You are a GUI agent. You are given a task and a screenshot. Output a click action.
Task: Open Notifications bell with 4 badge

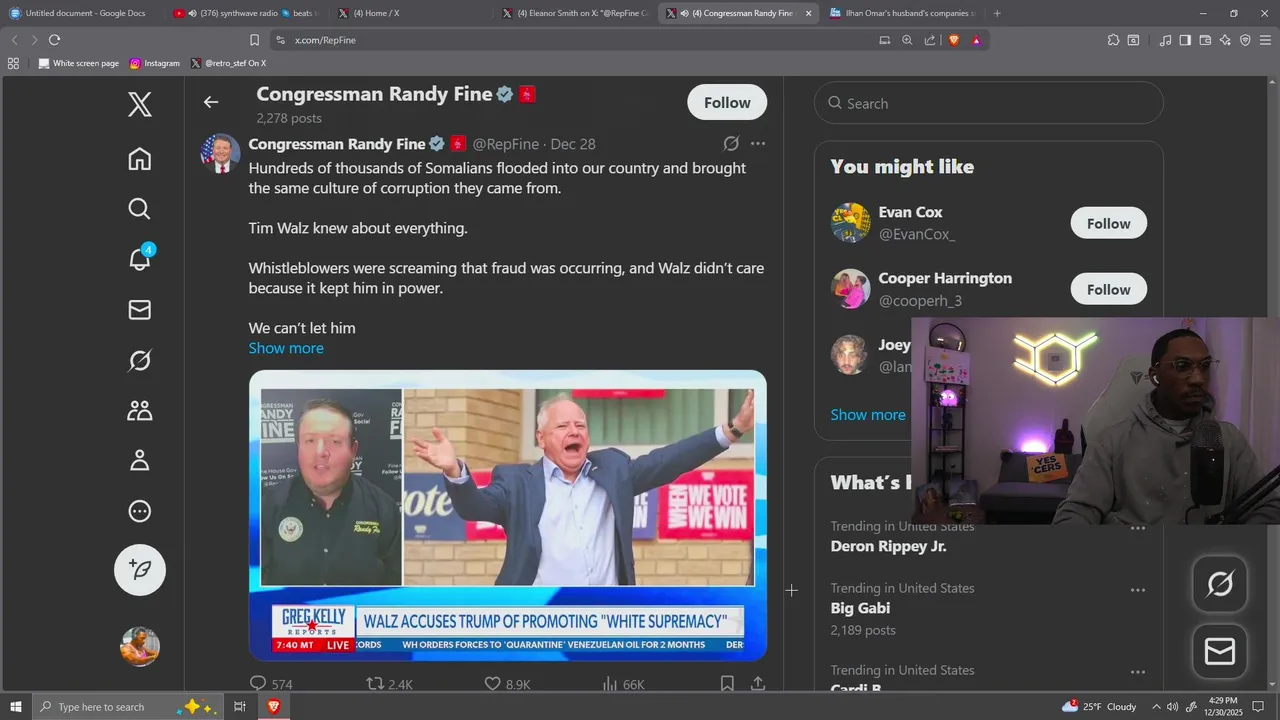[x=140, y=258]
